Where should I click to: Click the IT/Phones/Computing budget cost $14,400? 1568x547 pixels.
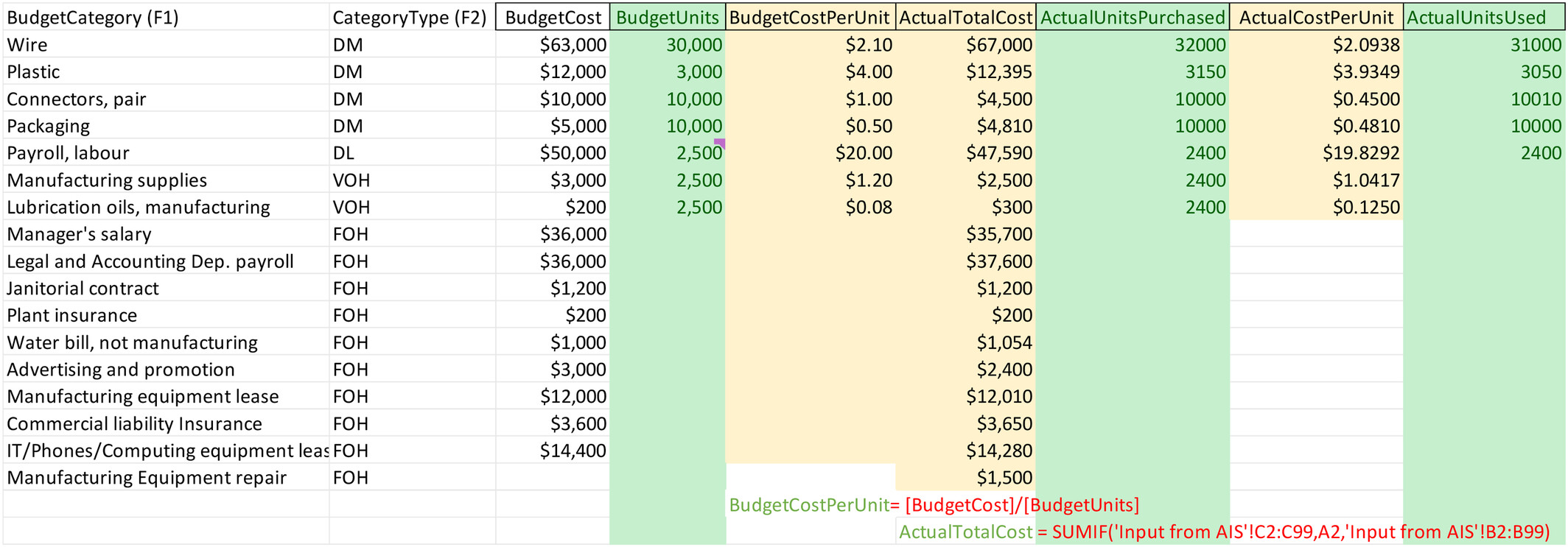[x=553, y=450]
